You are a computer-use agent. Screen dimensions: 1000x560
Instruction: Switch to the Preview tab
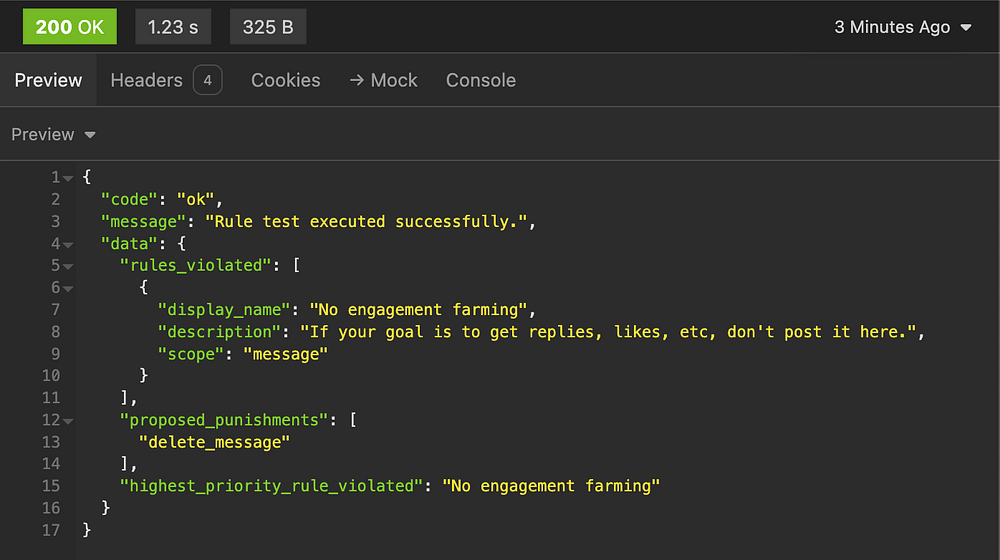(48, 80)
